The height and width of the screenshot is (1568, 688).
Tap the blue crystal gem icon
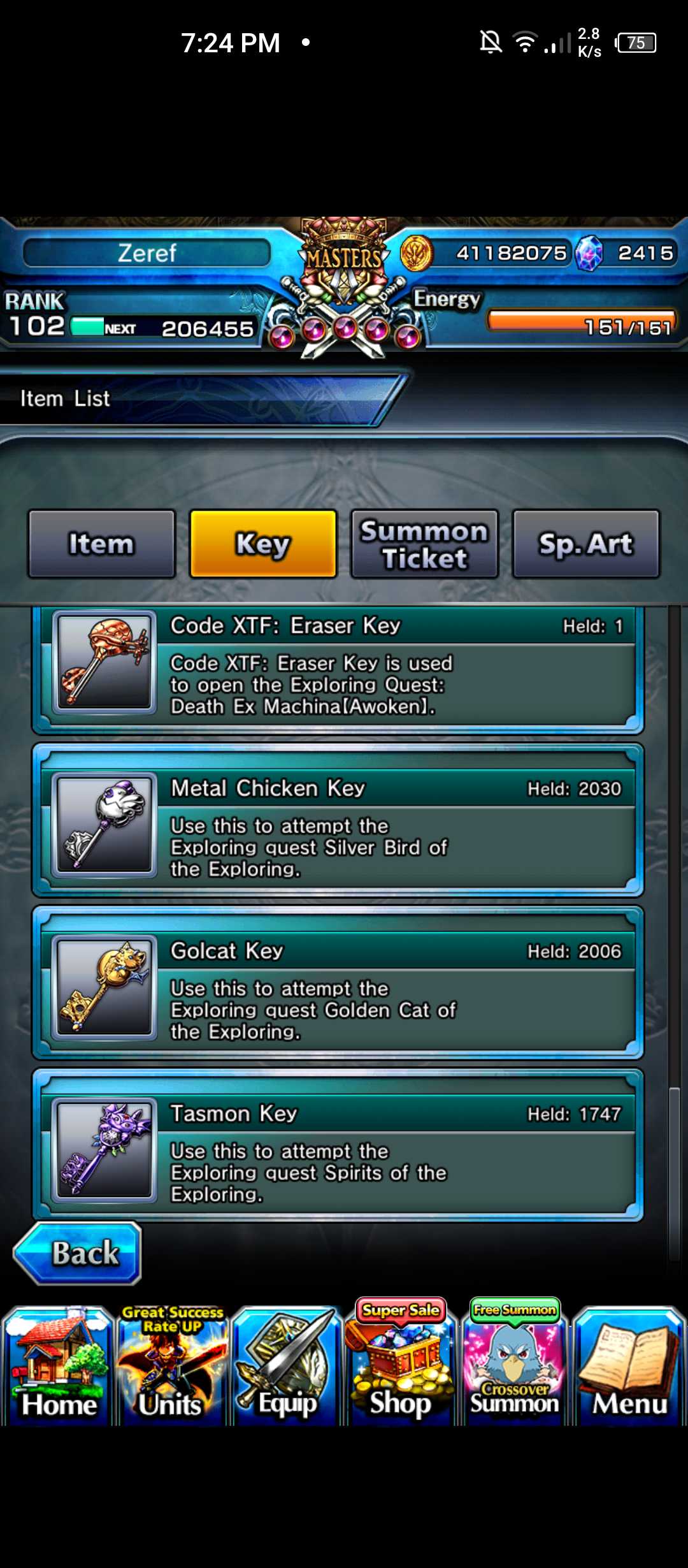[x=589, y=253]
